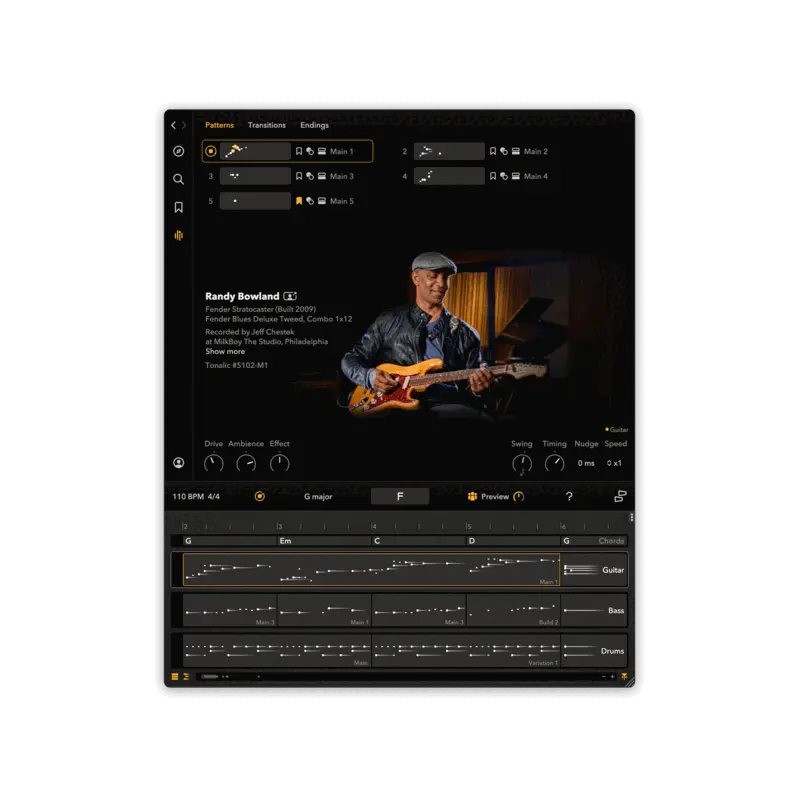Remove bookmark from Main 5 pattern
This screenshot has width=800, height=800.
299,201
